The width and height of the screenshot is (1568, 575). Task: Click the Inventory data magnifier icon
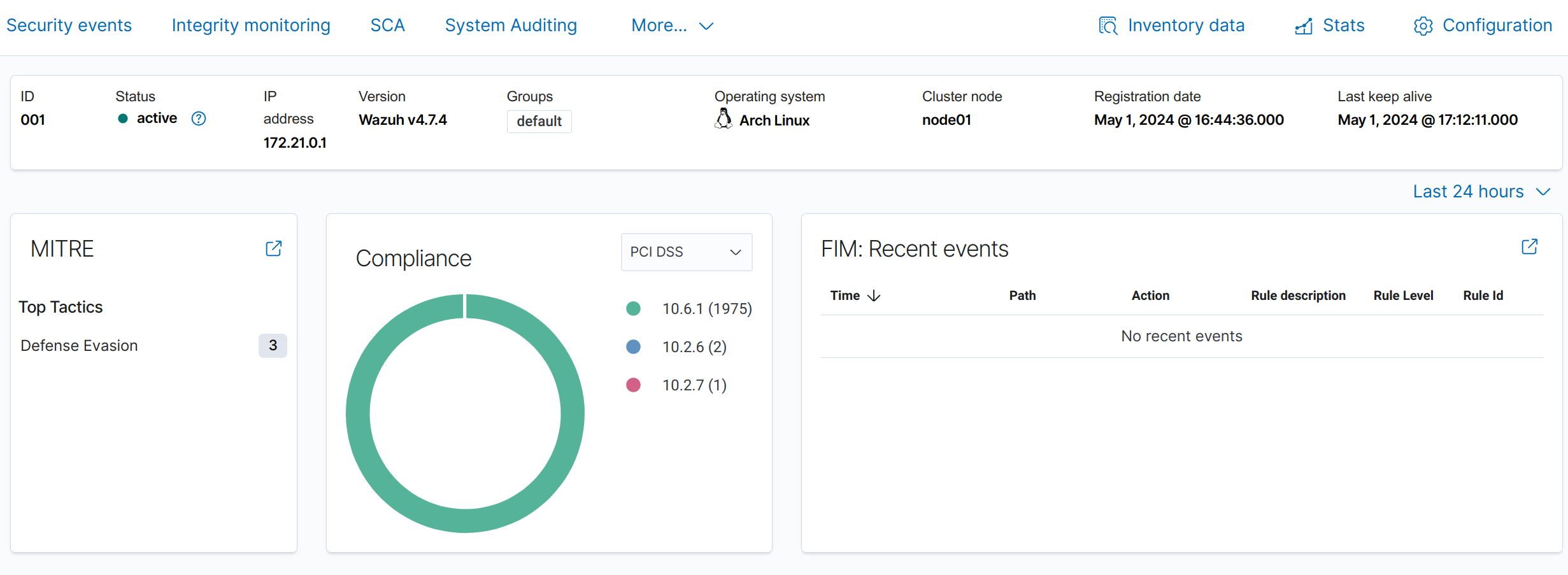click(1108, 26)
